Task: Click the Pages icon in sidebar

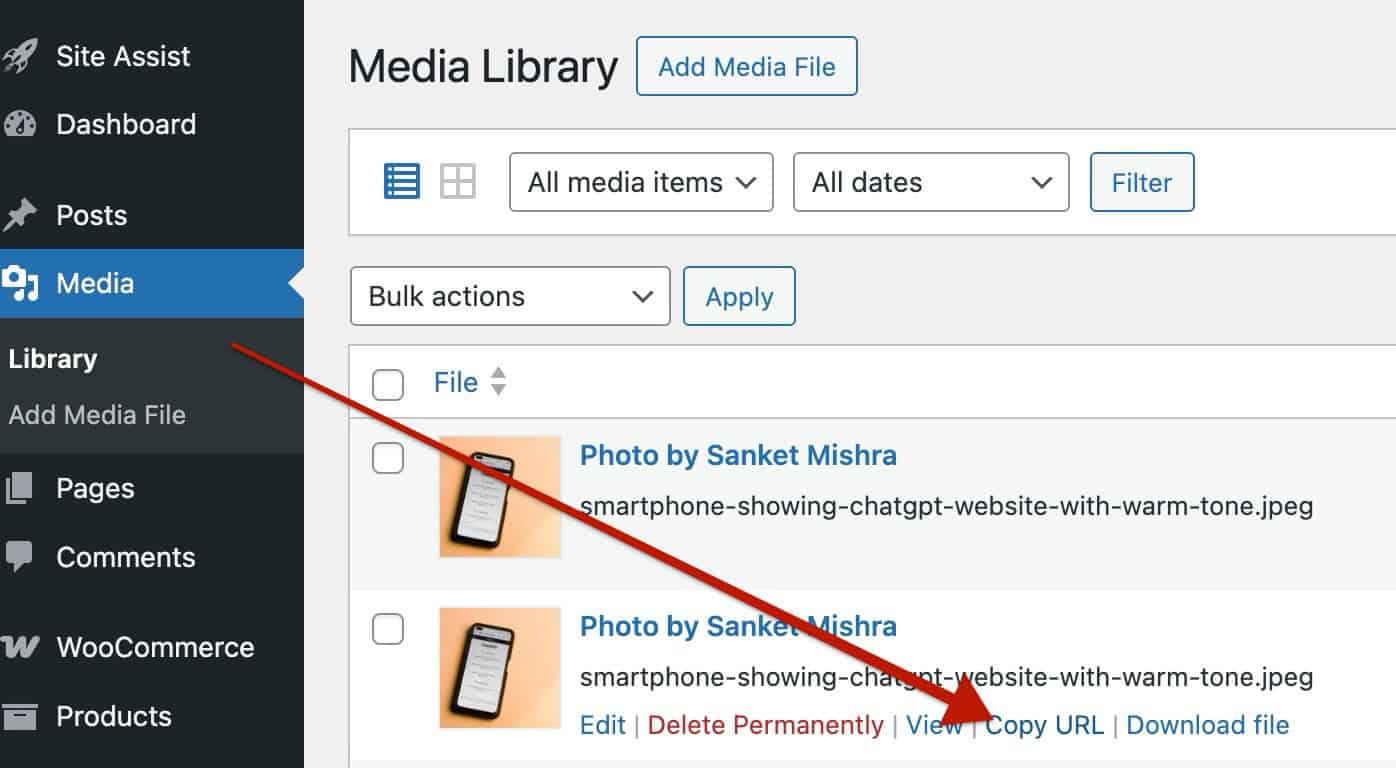Action: [20, 488]
